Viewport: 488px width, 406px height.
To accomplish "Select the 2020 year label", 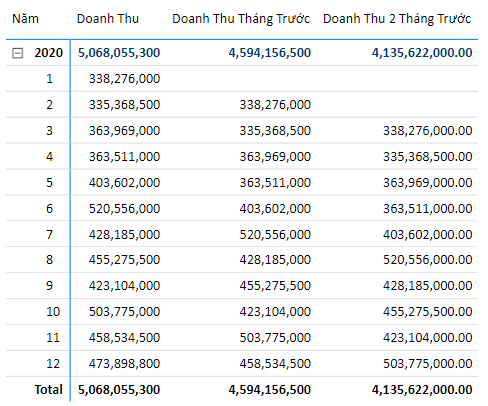I will pos(49,53).
